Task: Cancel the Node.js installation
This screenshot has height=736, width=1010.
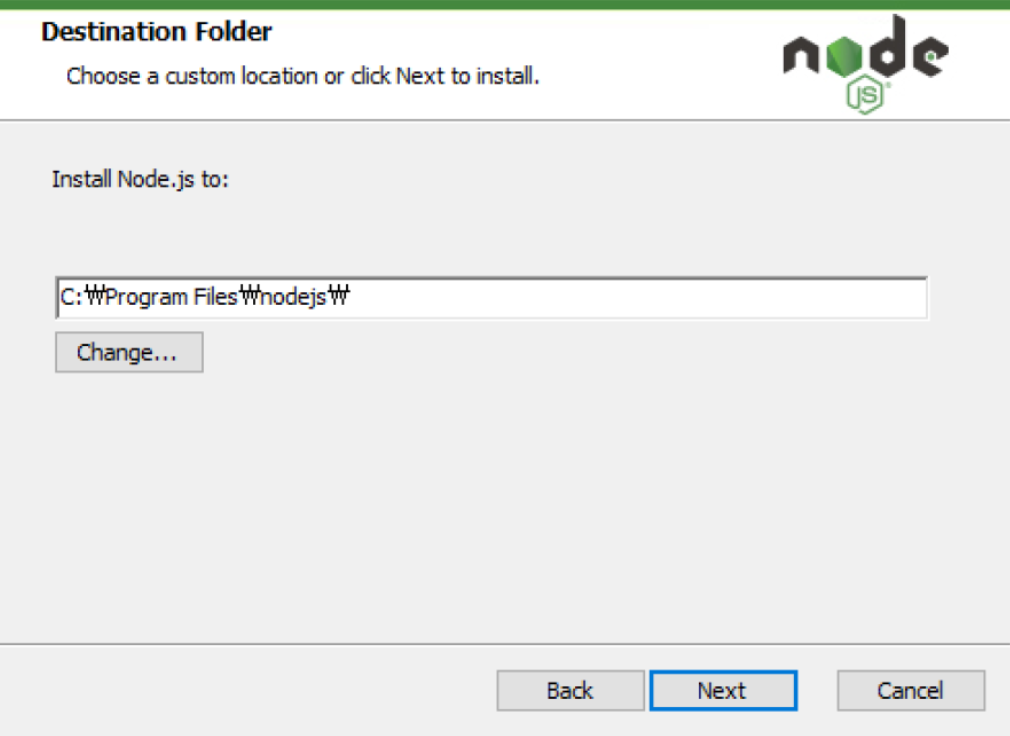Action: click(x=909, y=690)
